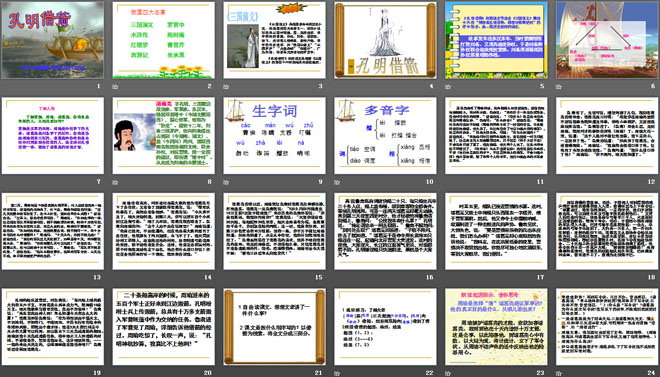Click the animation star icon under slide 2
This screenshot has width=660, height=377.
click(115, 87)
